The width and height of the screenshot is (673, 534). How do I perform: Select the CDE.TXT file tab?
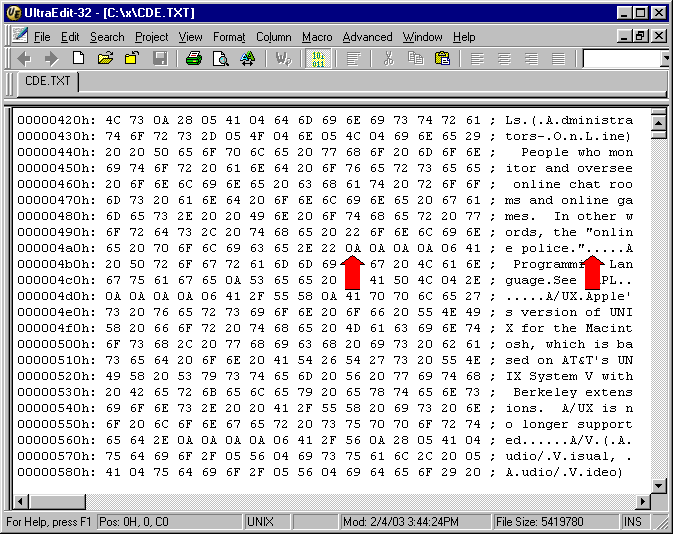point(48,81)
